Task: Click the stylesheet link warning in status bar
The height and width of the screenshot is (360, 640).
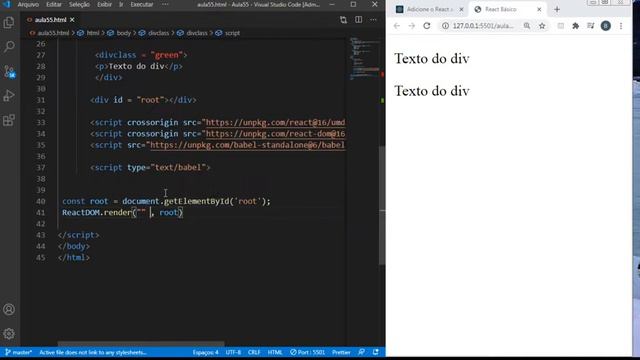Action: point(93,352)
